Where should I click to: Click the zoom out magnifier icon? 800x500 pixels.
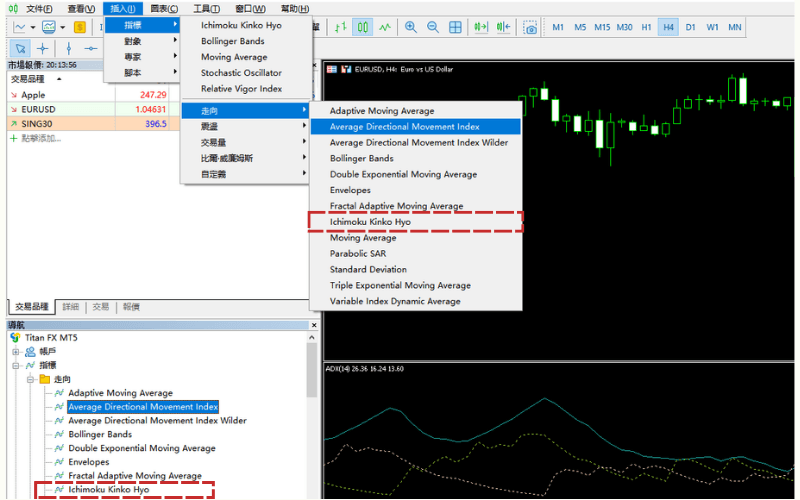click(433, 27)
